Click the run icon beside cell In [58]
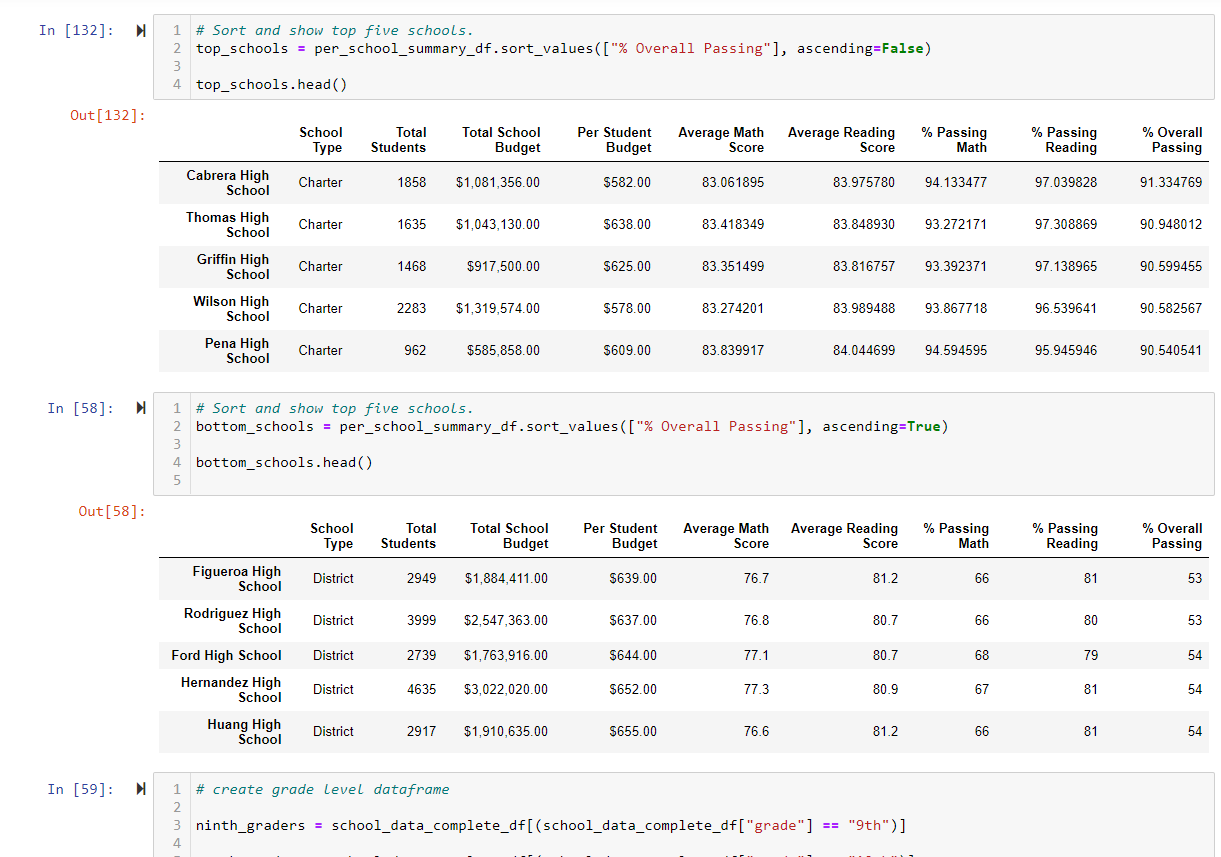 click(140, 408)
